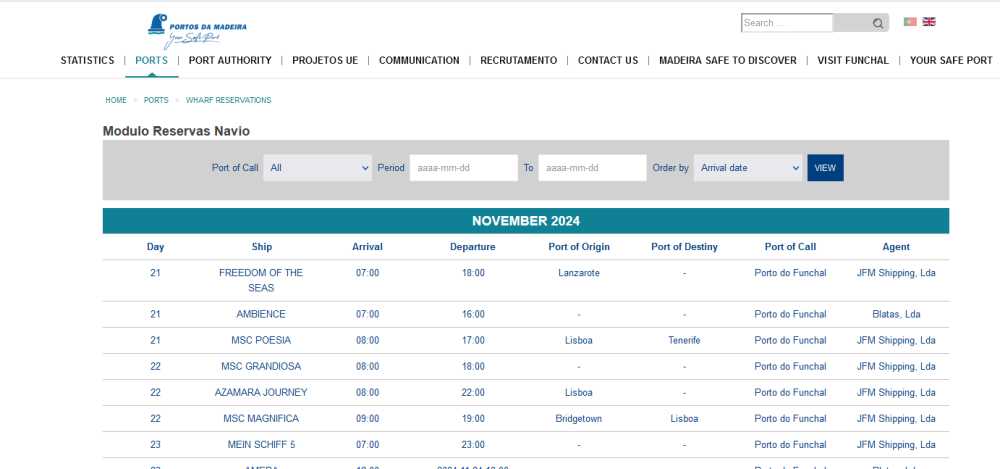Switch language with the Portuguese flag
The image size is (1000, 469).
pyautogui.click(x=910, y=22)
